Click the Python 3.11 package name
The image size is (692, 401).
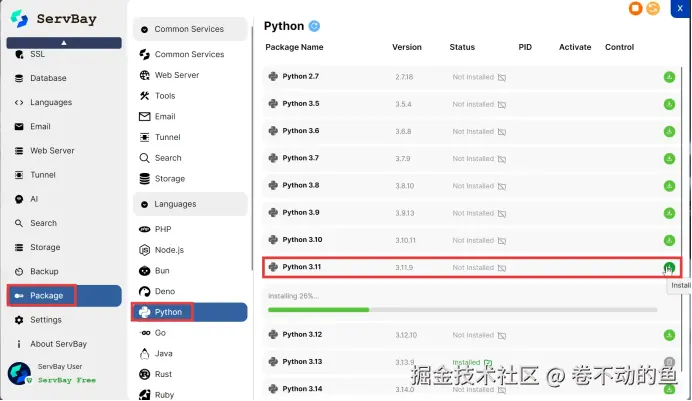[302, 267]
